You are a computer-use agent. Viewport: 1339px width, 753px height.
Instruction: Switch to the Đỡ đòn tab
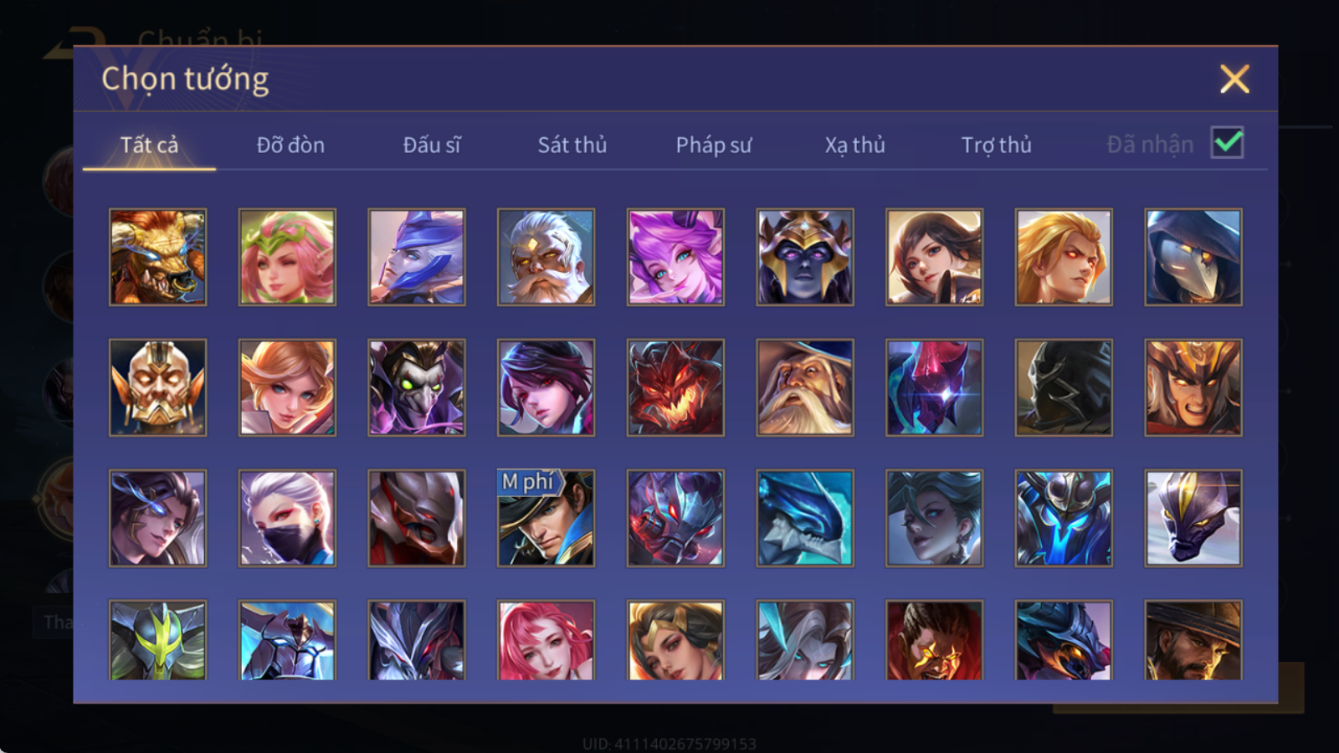pyautogui.click(x=291, y=145)
